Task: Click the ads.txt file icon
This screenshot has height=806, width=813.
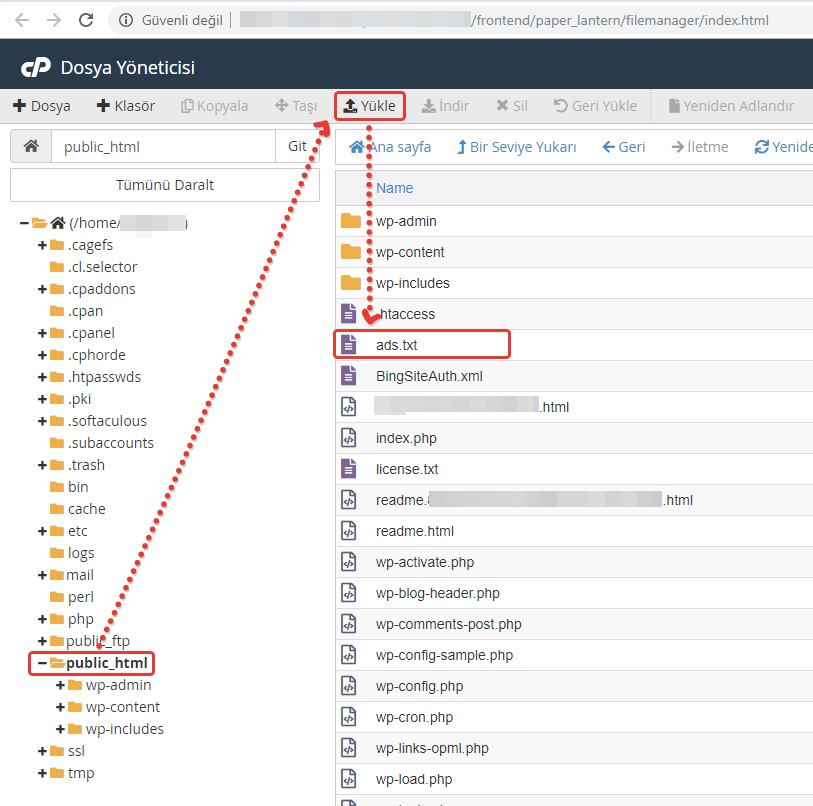Action: click(x=349, y=345)
